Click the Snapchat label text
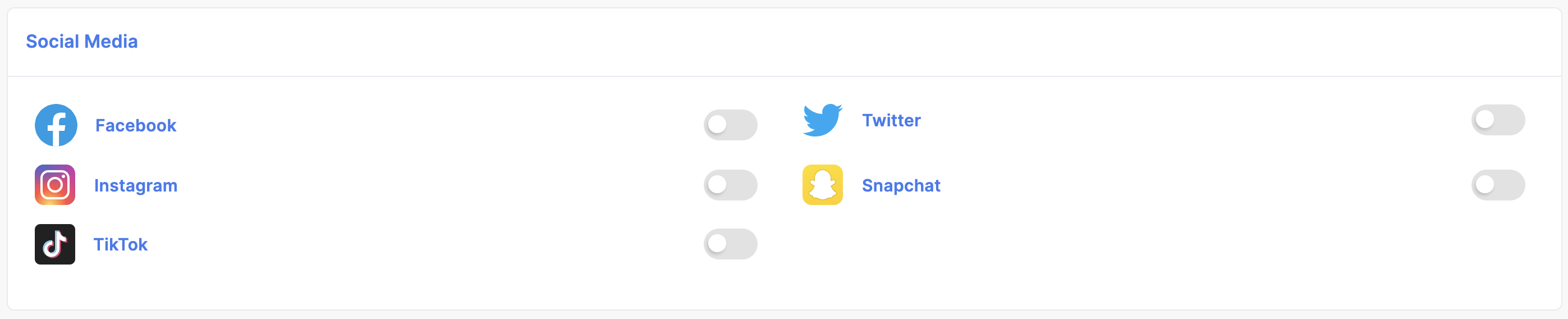Screen dimensions: 1568x319 901,186
